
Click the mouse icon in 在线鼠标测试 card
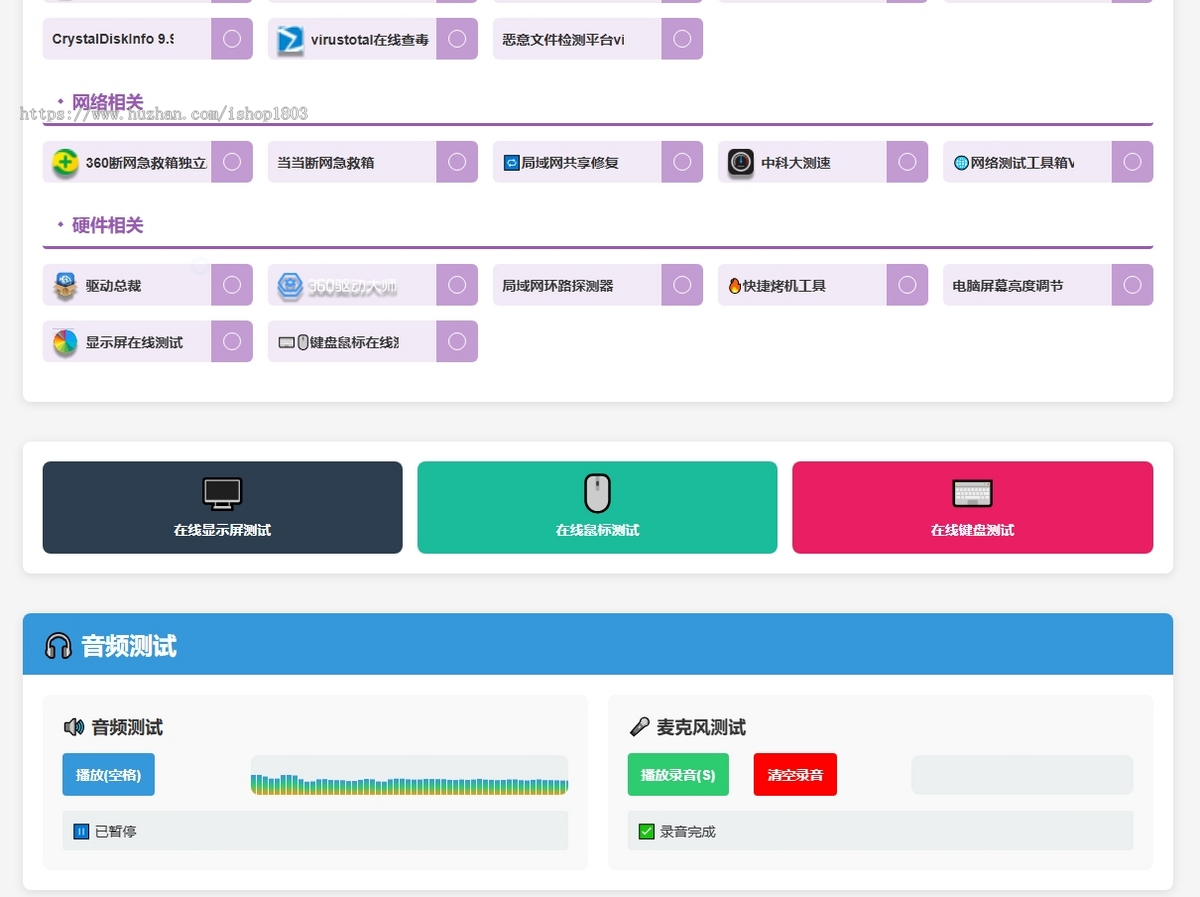597,494
